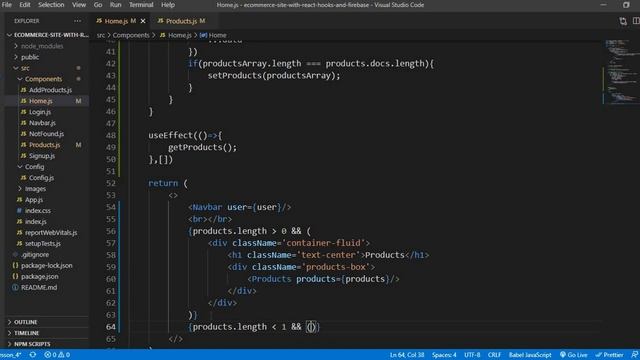Click the sync changes icon in status bar
Screen dimensions: 640x360
[33, 355]
